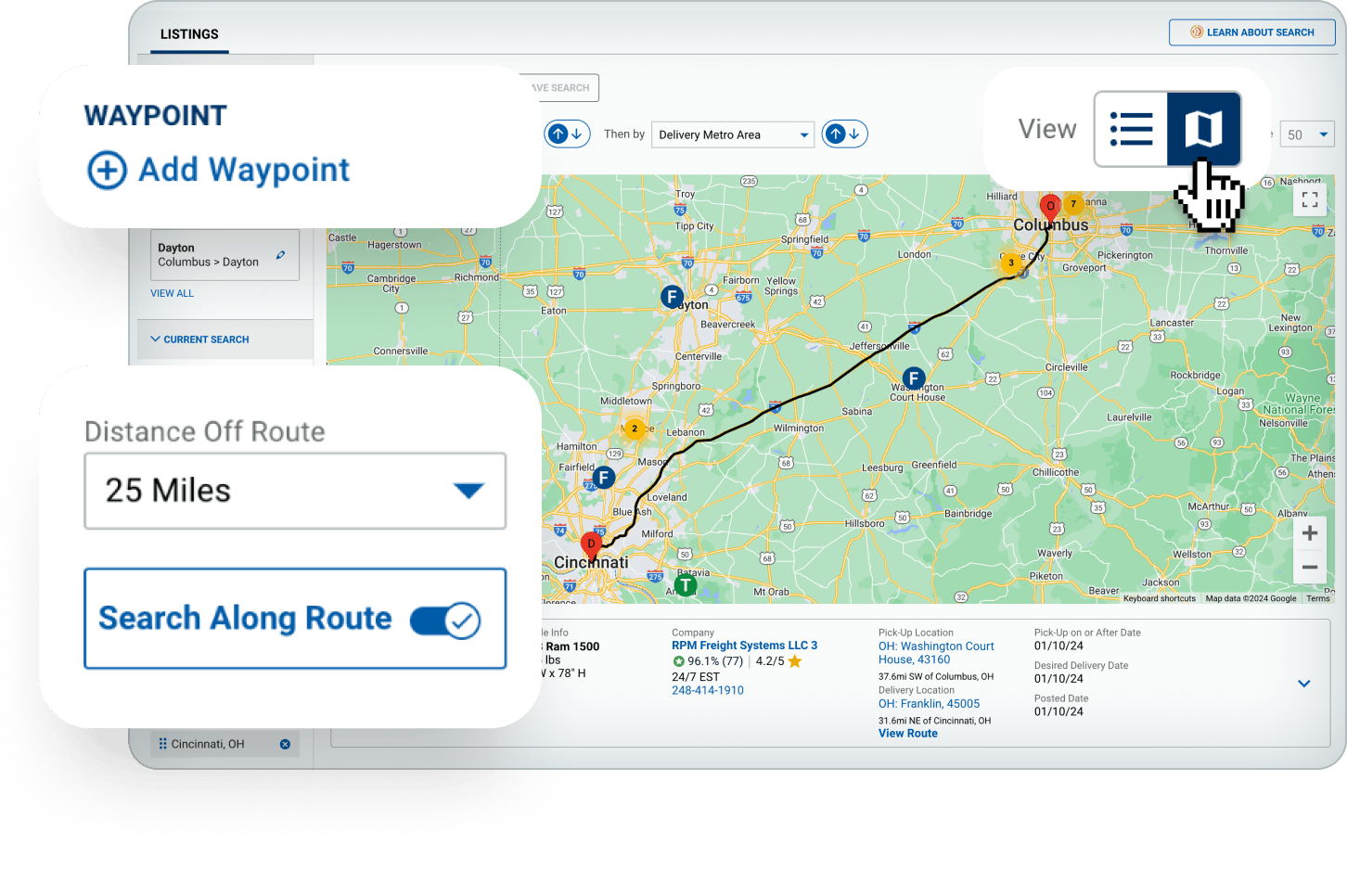This screenshot has height=896, width=1347.
Task: Call phone number 248-414-1910
Action: [x=707, y=691]
